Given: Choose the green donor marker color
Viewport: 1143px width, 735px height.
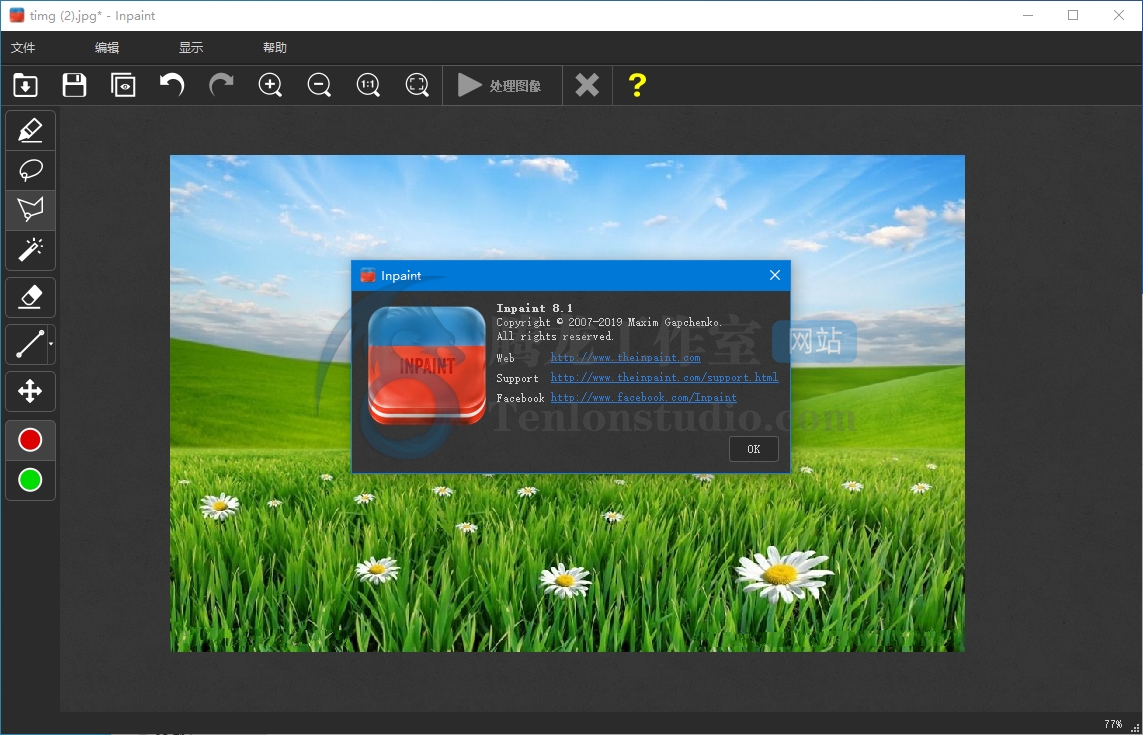Looking at the screenshot, I should coord(30,480).
